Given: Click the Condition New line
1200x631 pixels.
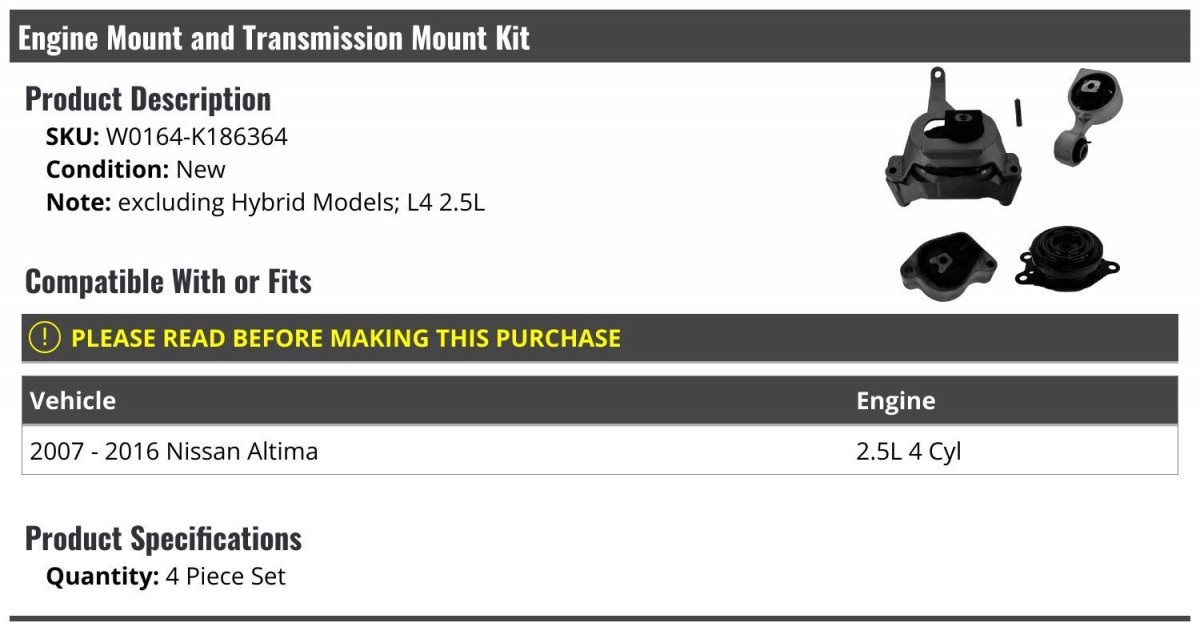Looking at the screenshot, I should (x=136, y=169).
